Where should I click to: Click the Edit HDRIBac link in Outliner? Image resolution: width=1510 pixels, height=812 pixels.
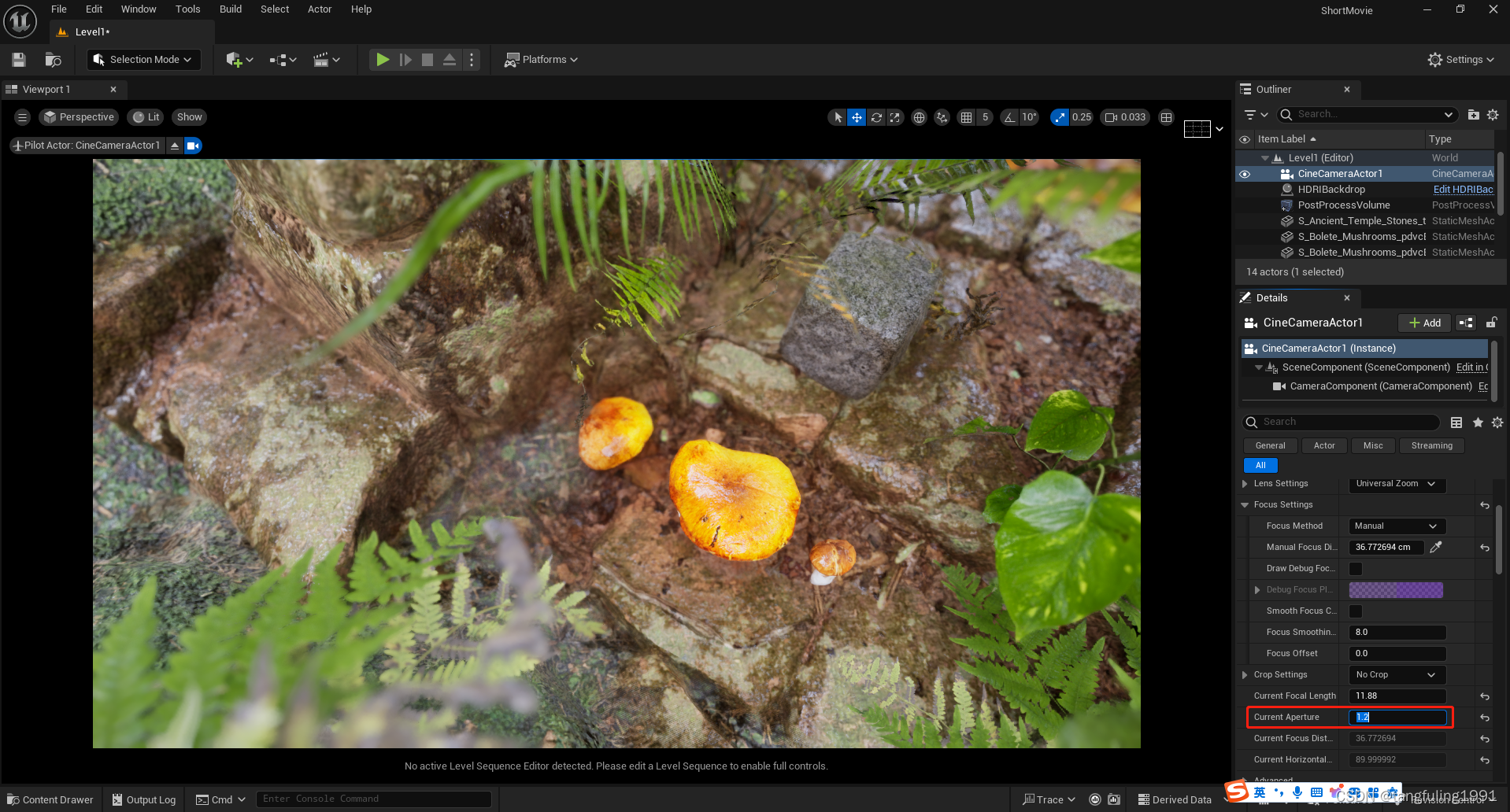(1463, 190)
